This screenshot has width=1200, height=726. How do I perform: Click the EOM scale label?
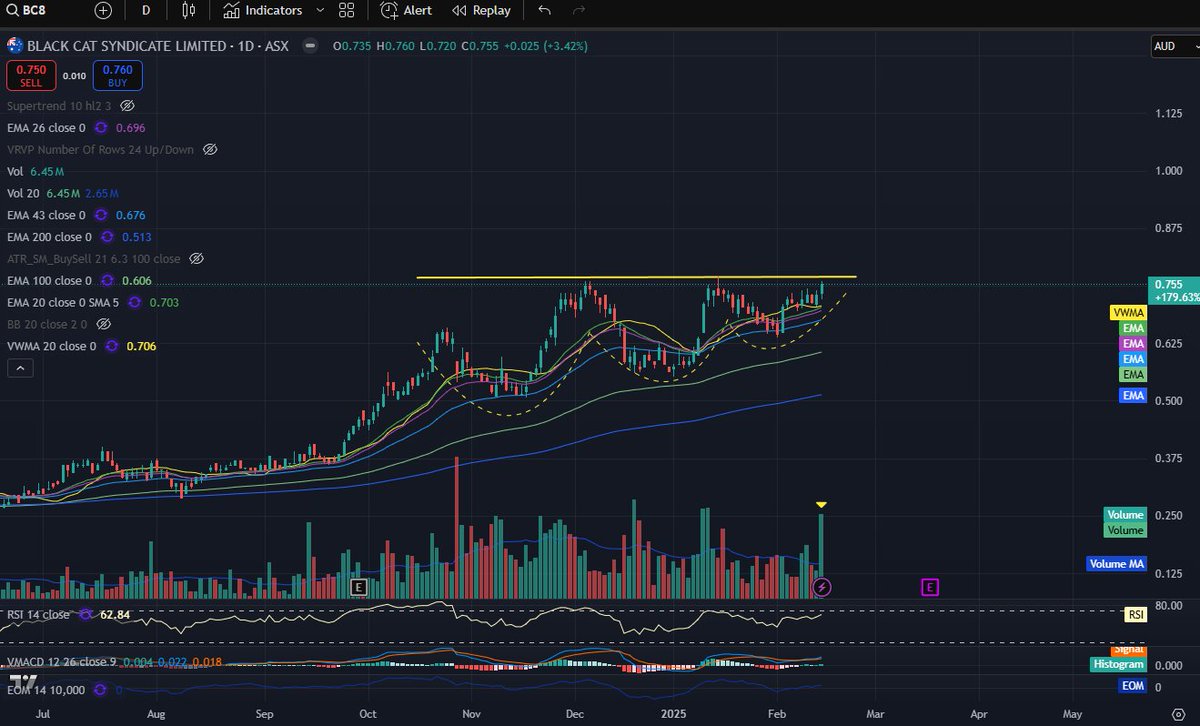click(1134, 686)
